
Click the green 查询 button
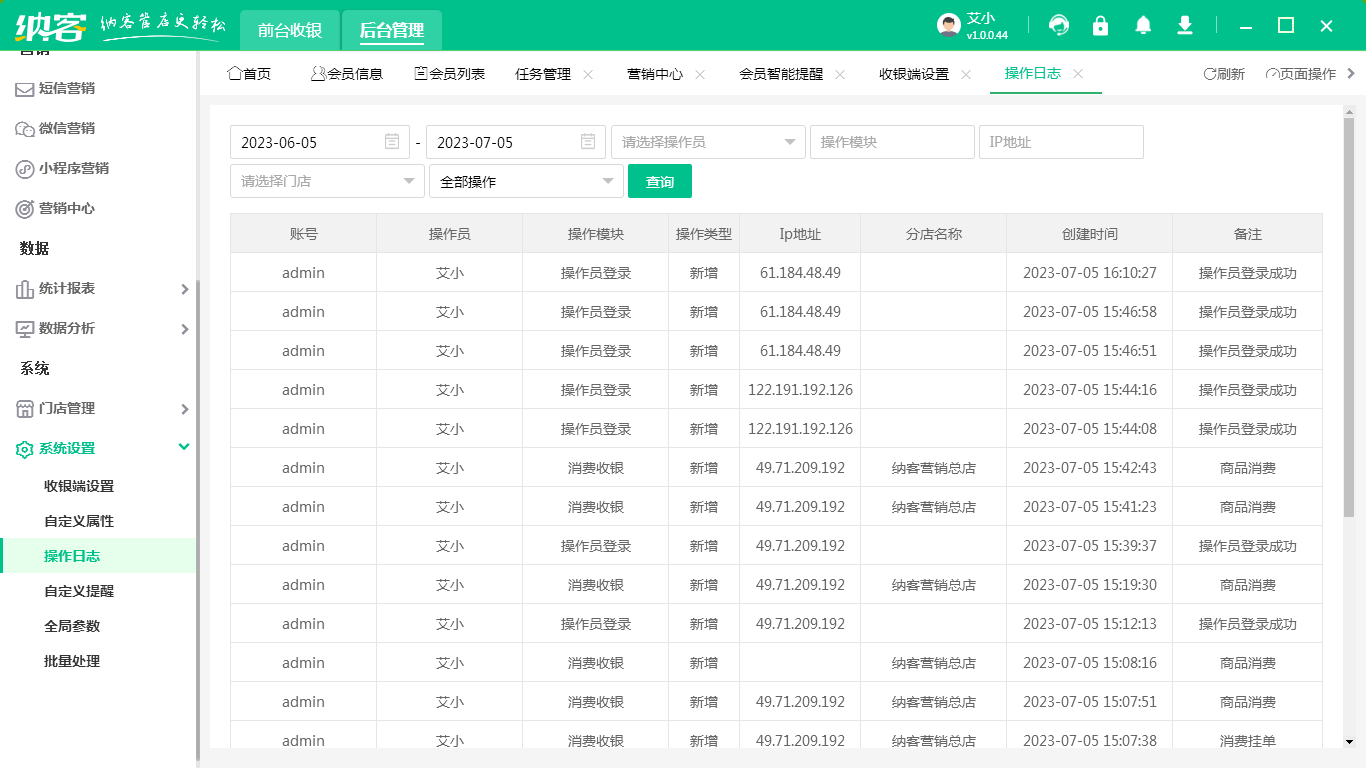coord(659,181)
